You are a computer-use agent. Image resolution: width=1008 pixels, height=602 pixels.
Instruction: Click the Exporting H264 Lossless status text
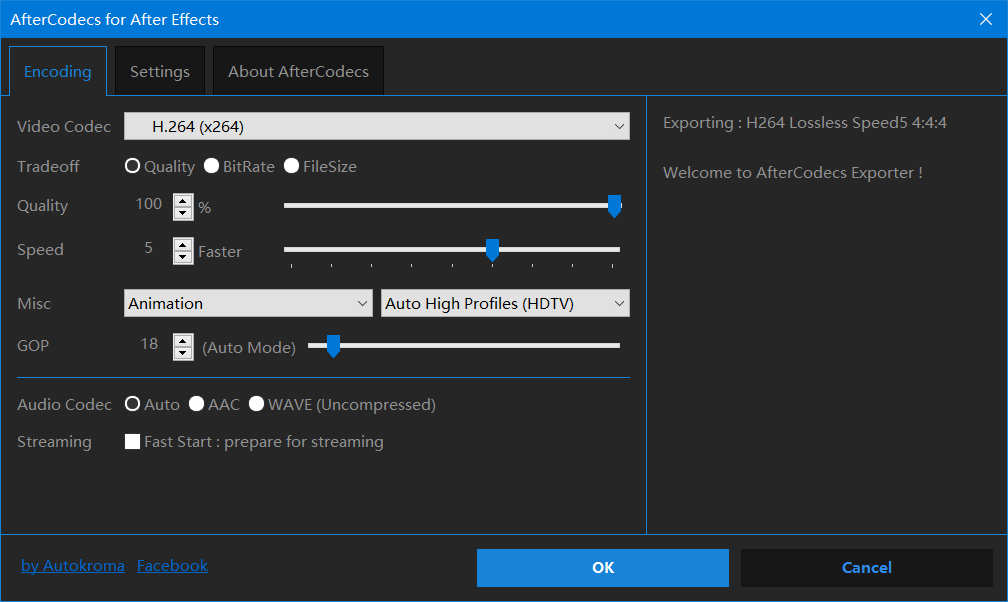pos(805,123)
